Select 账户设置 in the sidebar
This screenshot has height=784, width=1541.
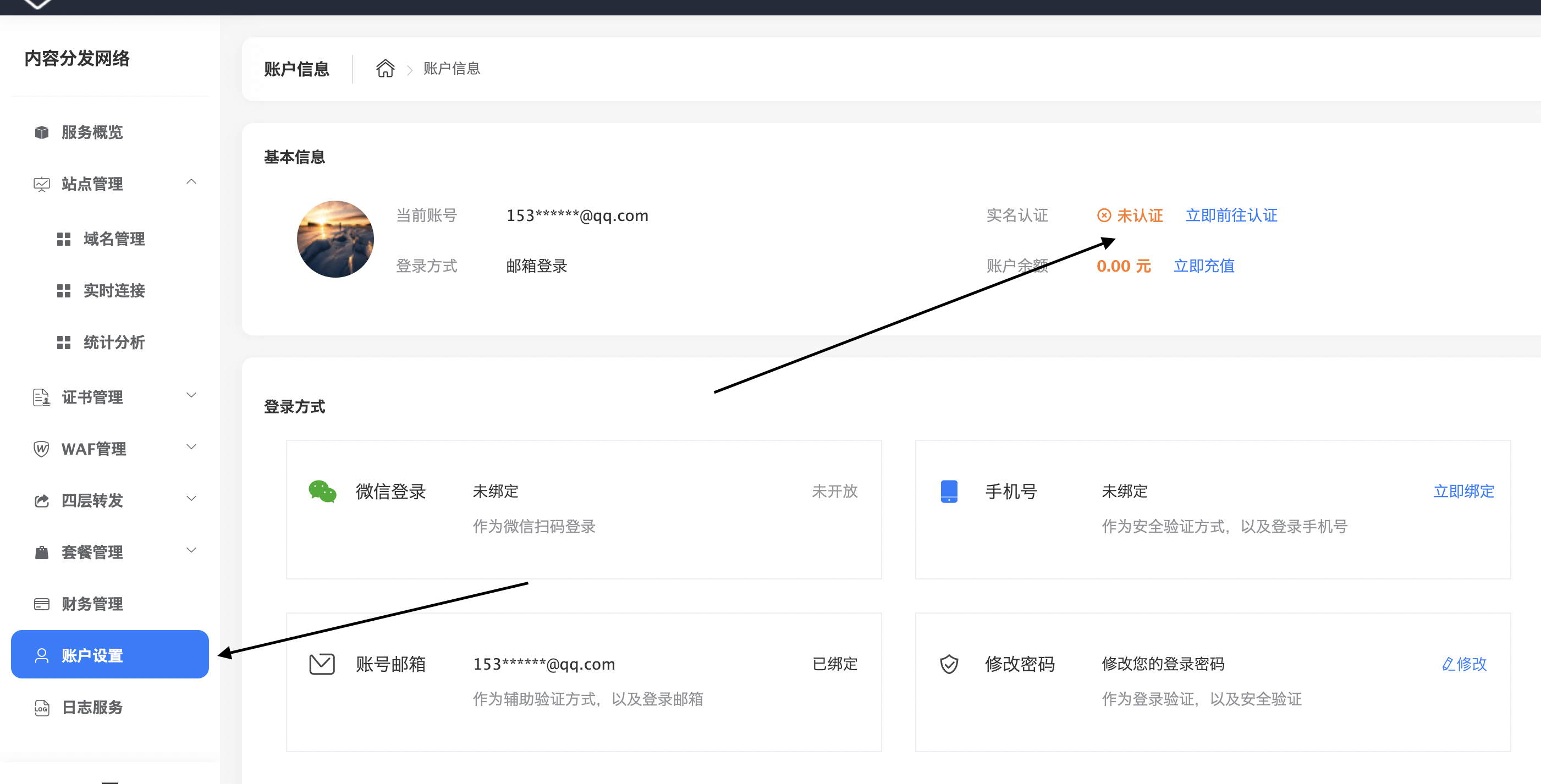coord(109,654)
